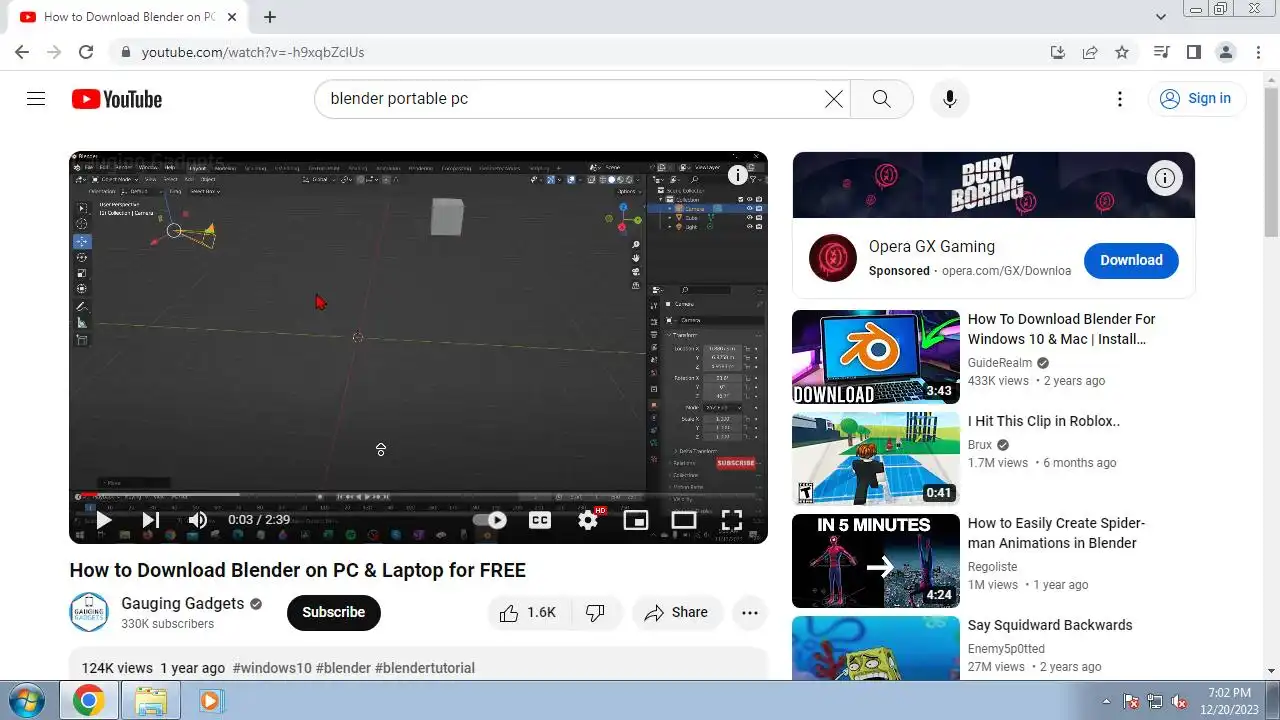This screenshot has width=1280, height=720.
Task: Toggle autoplay switch in player
Action: tap(490, 520)
